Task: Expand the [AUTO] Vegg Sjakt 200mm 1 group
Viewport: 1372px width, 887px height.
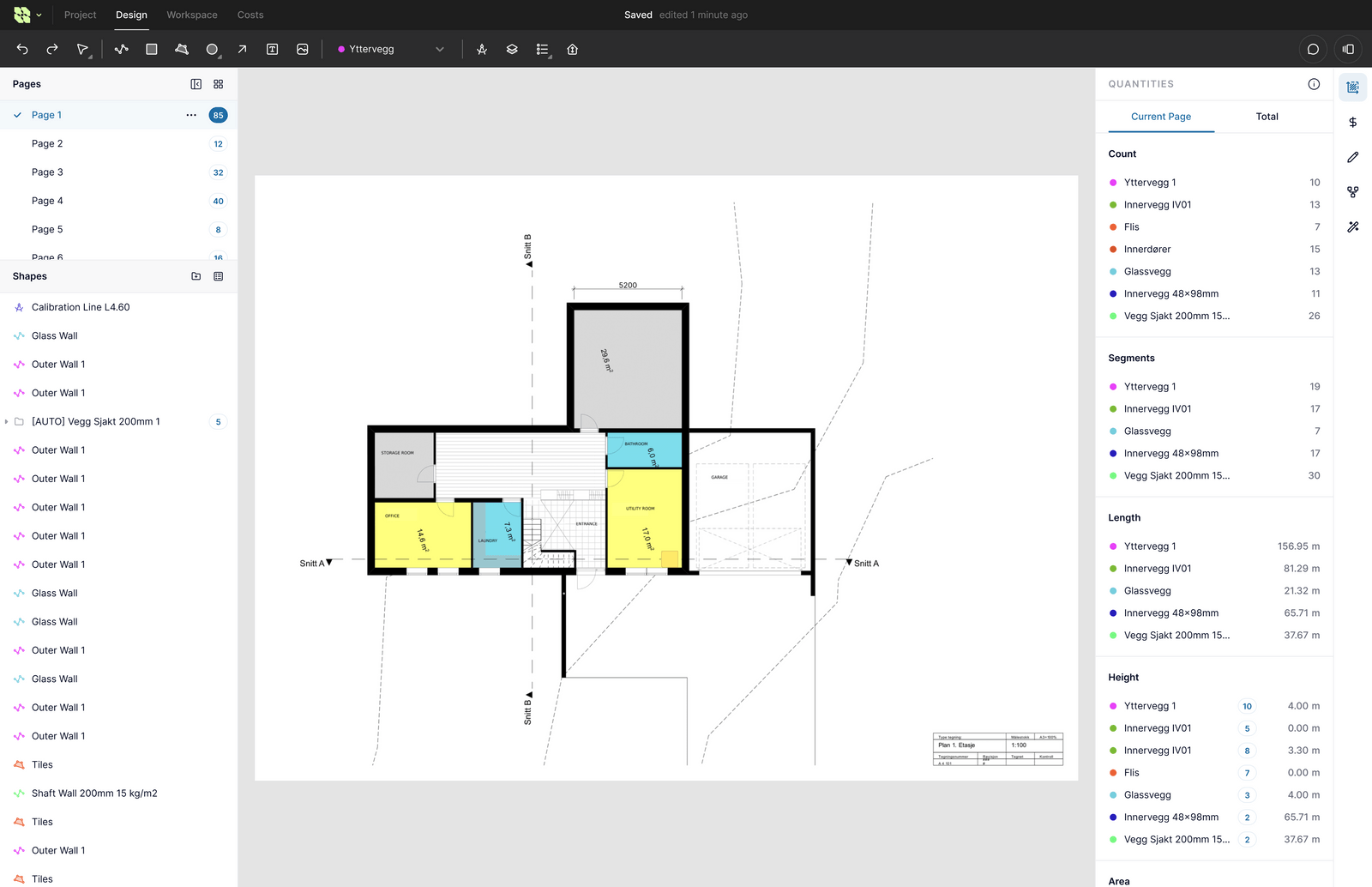Action: pyautogui.click(x=7, y=421)
